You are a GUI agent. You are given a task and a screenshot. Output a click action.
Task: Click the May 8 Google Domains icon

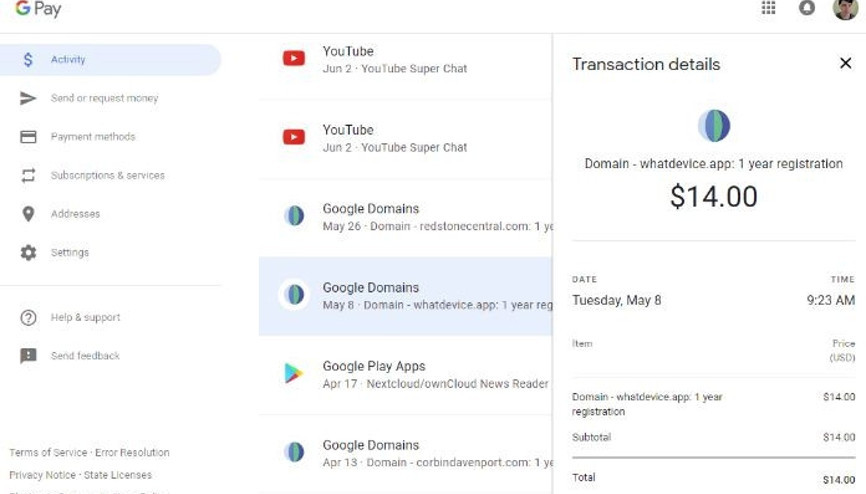[x=294, y=295]
